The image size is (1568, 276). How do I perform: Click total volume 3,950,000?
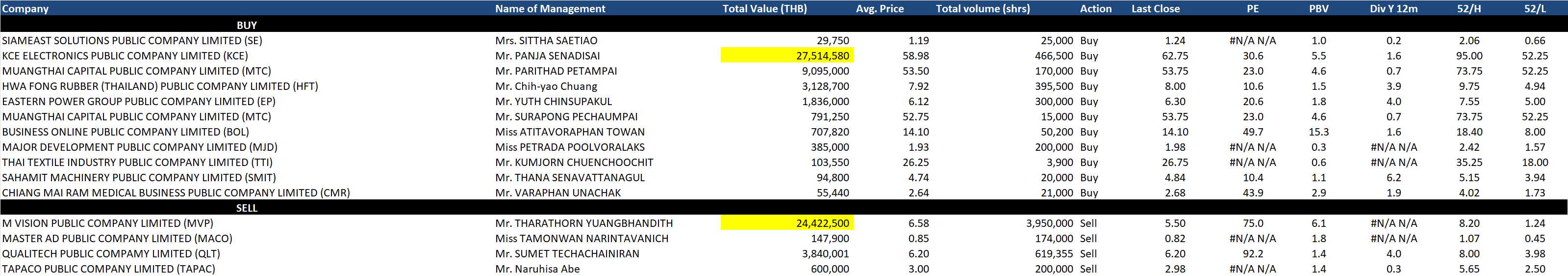coord(1049,223)
